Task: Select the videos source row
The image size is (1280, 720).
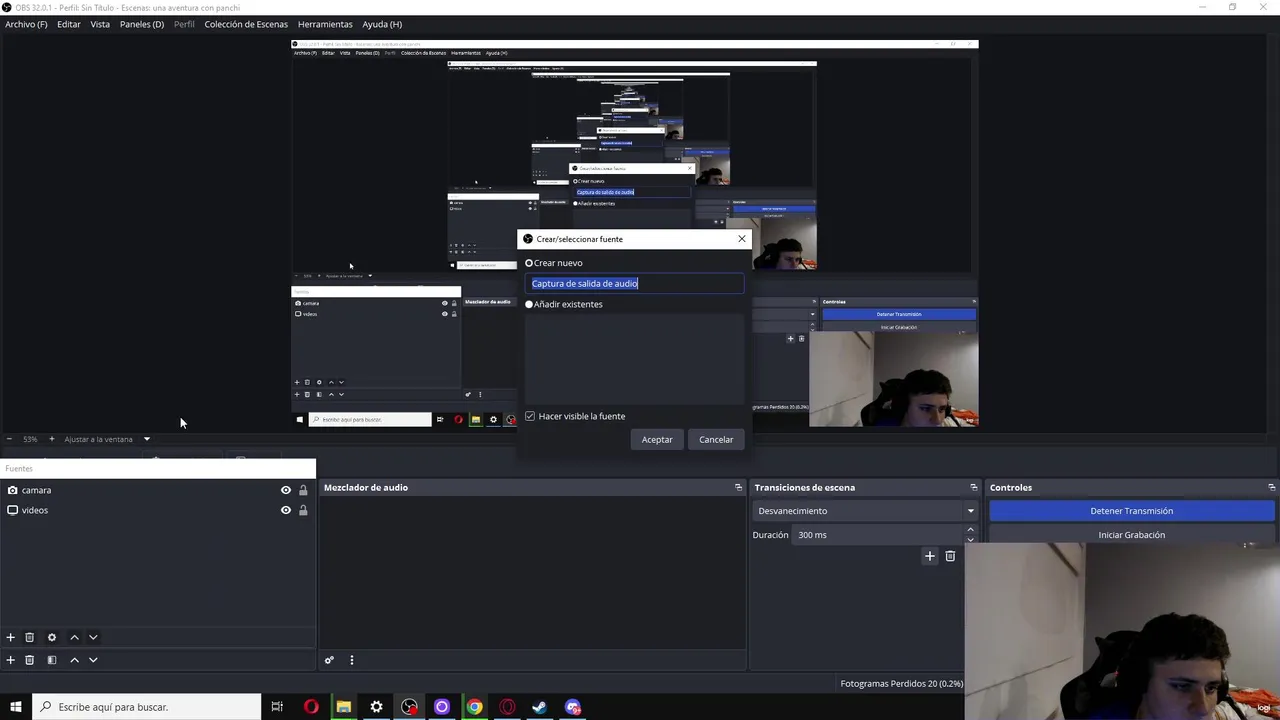Action: point(158,510)
